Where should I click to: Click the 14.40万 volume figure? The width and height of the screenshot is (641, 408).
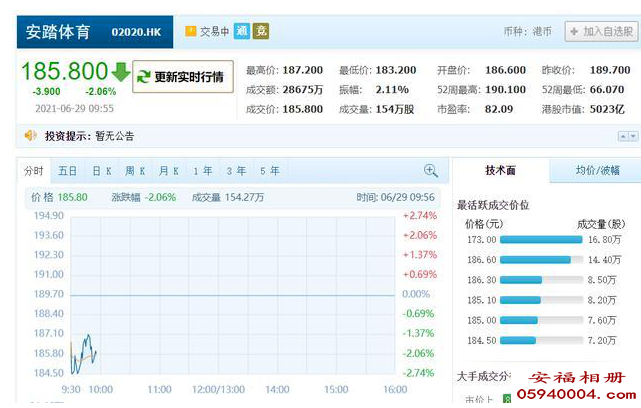604,260
